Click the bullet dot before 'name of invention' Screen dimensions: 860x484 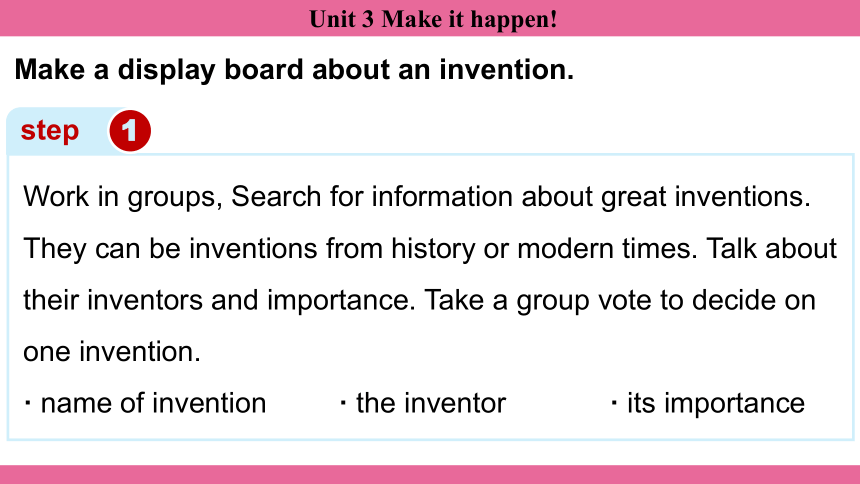point(27,404)
